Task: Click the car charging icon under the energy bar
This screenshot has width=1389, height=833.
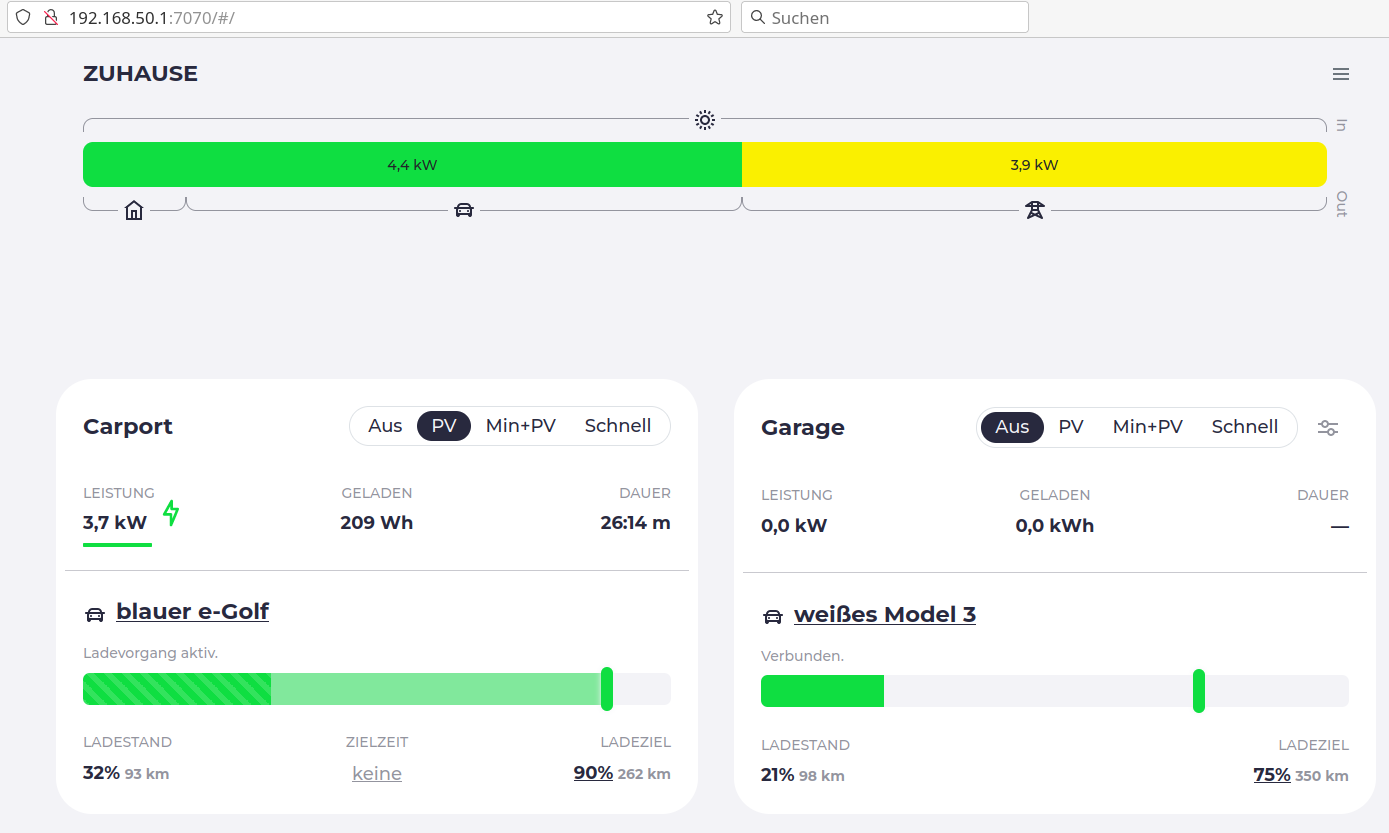Action: [464, 210]
